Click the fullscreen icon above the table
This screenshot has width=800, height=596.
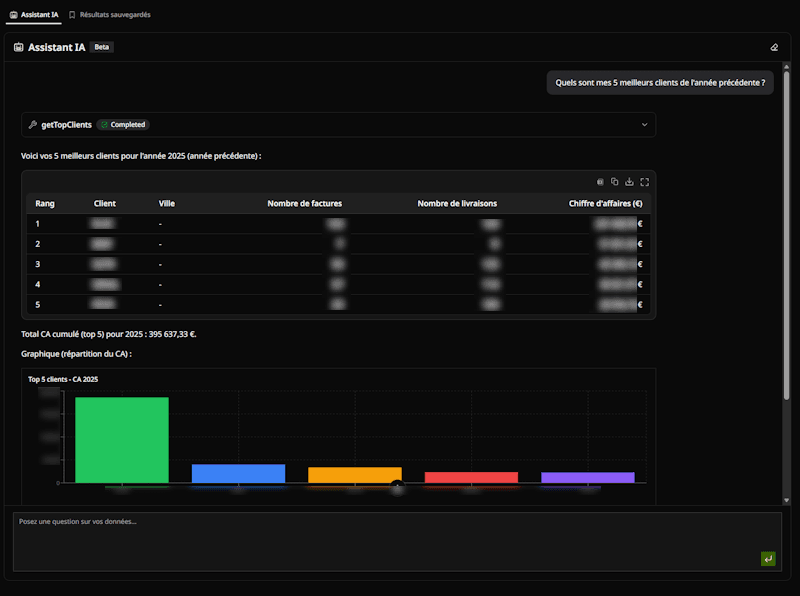pos(645,182)
